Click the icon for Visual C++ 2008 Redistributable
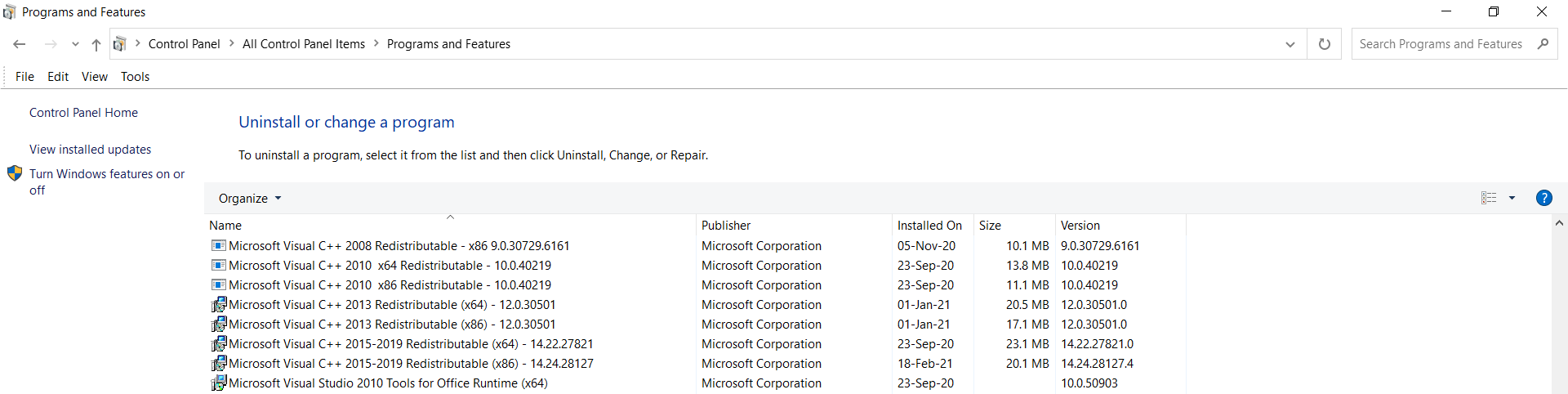The width and height of the screenshot is (1568, 394). coord(218,246)
